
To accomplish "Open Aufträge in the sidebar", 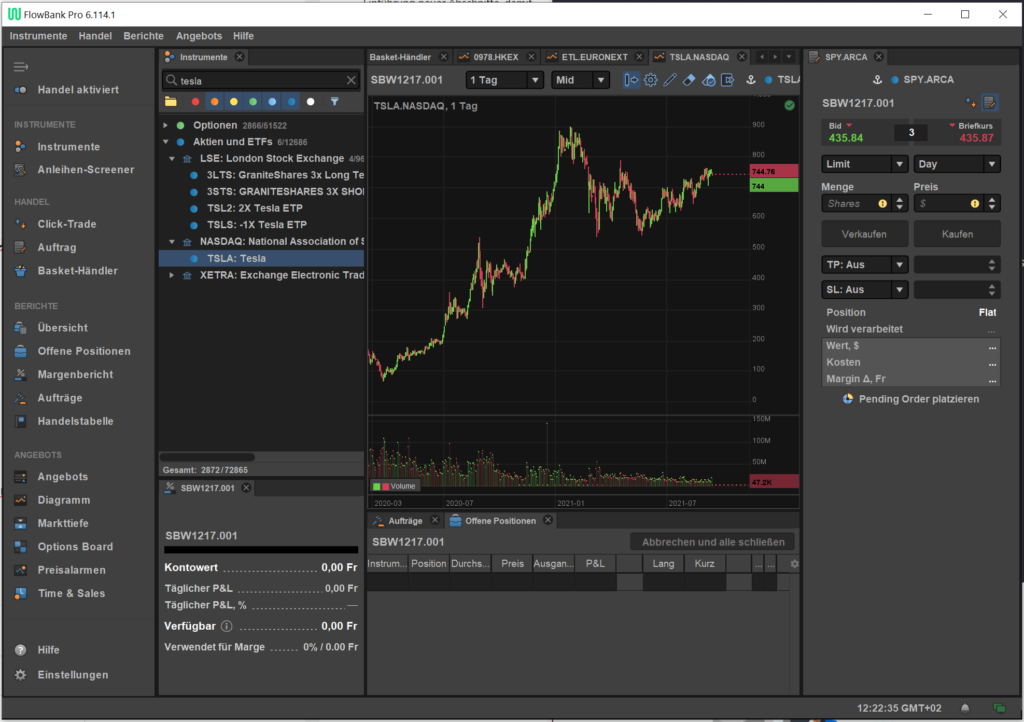I will point(59,398).
